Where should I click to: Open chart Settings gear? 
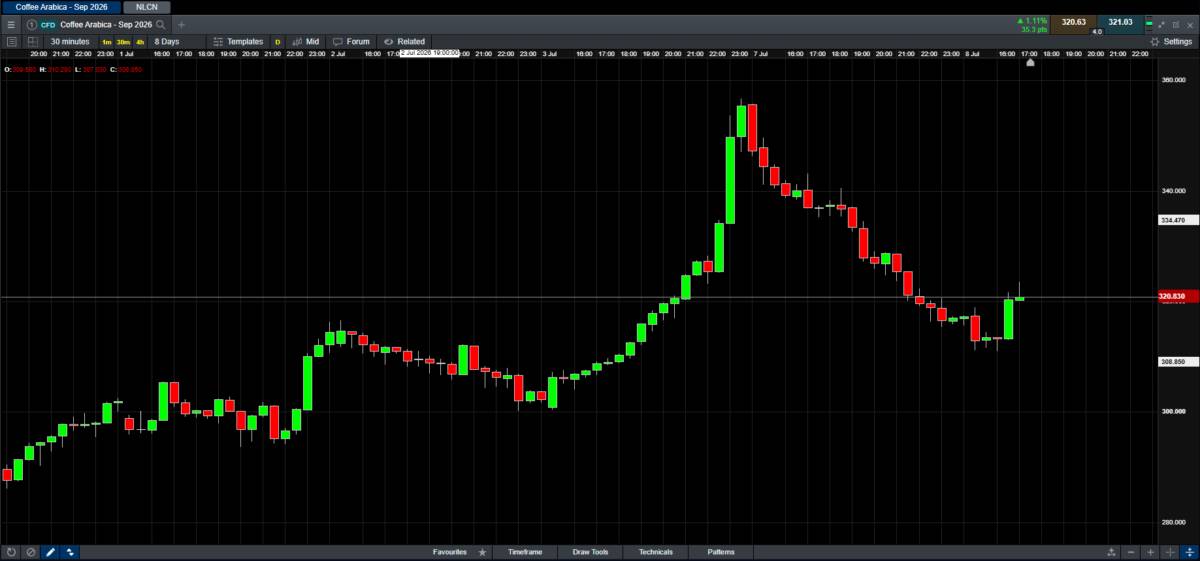(1170, 42)
